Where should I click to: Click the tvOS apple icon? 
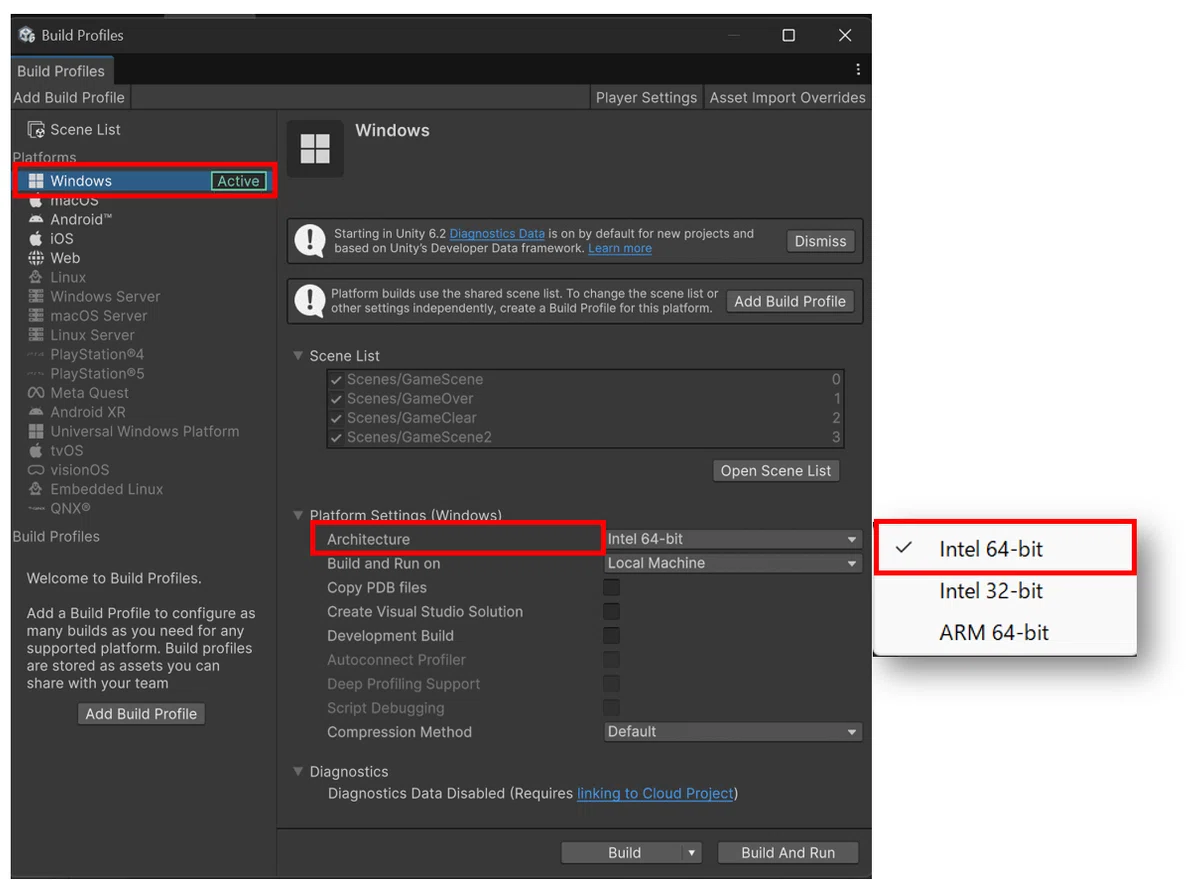36,451
